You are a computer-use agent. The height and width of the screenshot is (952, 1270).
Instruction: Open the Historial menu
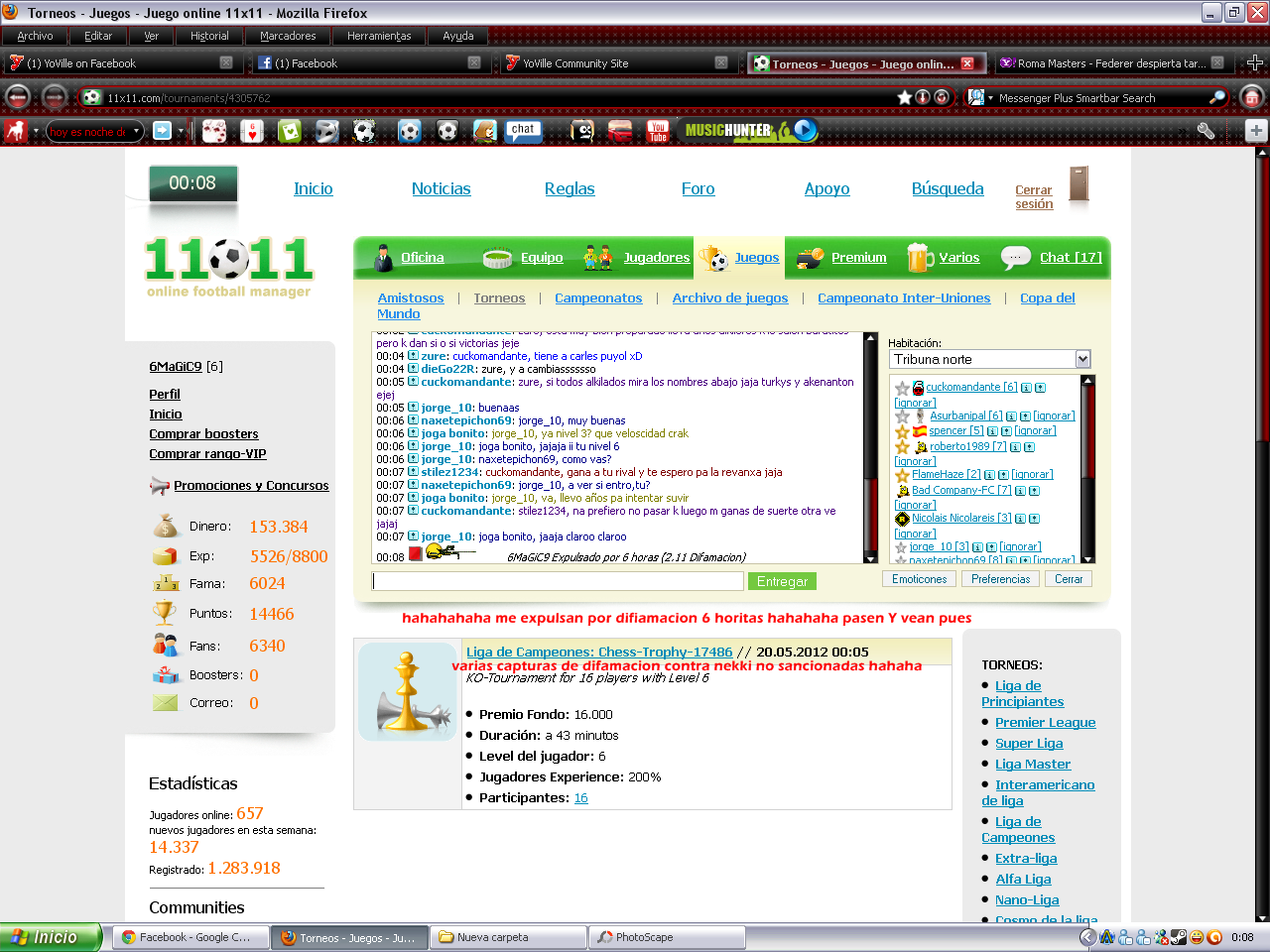tap(209, 36)
